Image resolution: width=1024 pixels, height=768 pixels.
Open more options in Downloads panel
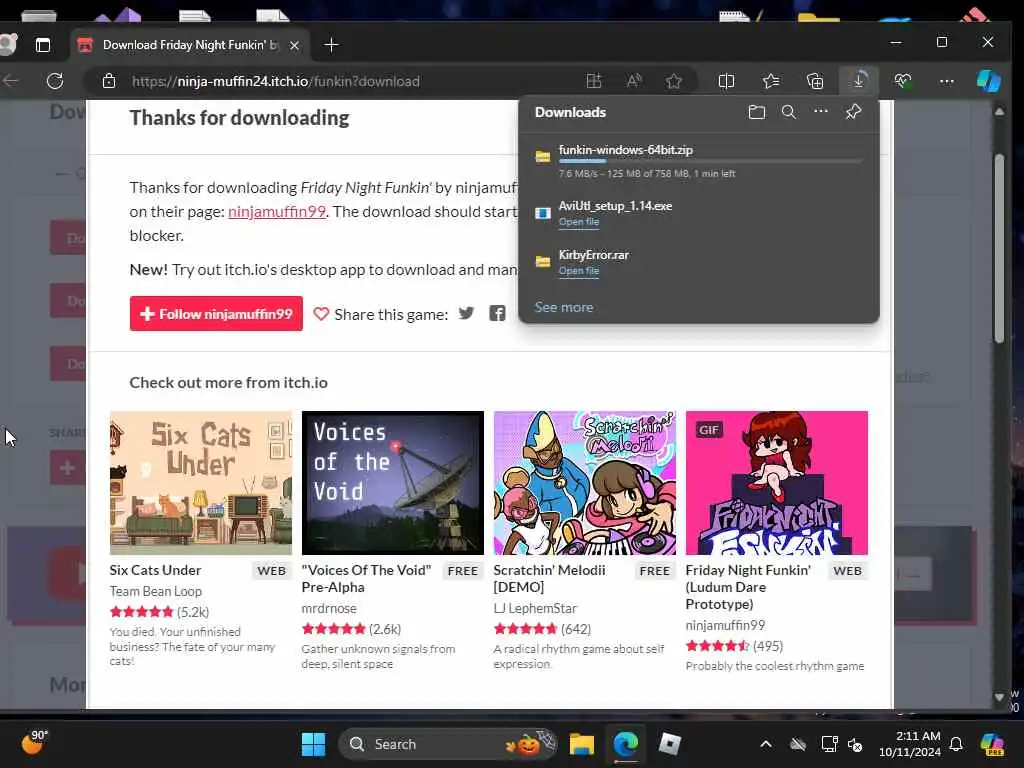pyautogui.click(x=821, y=112)
